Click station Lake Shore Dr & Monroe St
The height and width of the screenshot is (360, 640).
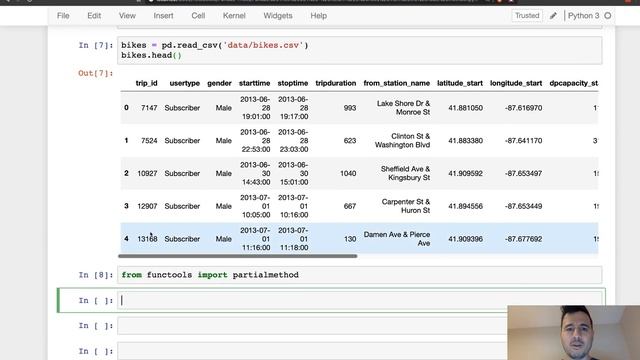pyautogui.click(x=403, y=108)
